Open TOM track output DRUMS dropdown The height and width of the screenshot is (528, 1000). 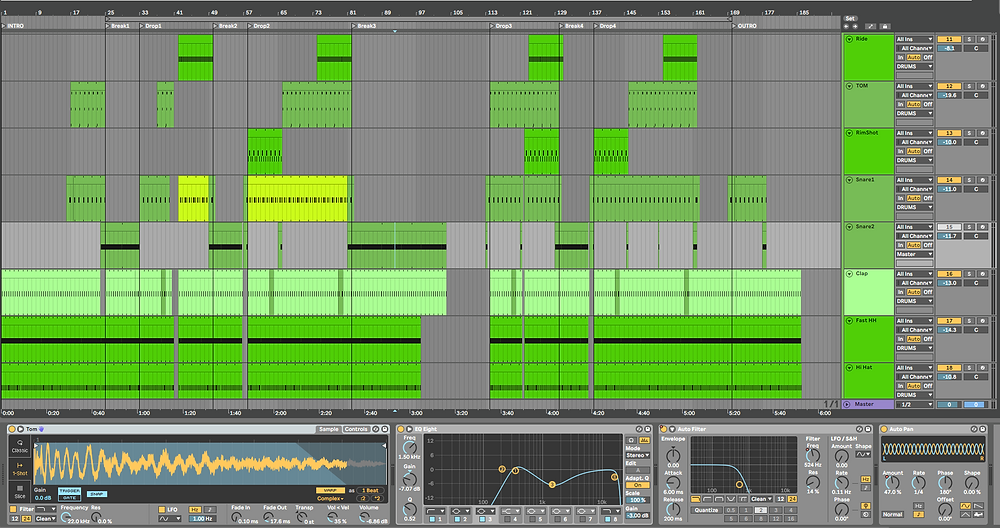(915, 114)
